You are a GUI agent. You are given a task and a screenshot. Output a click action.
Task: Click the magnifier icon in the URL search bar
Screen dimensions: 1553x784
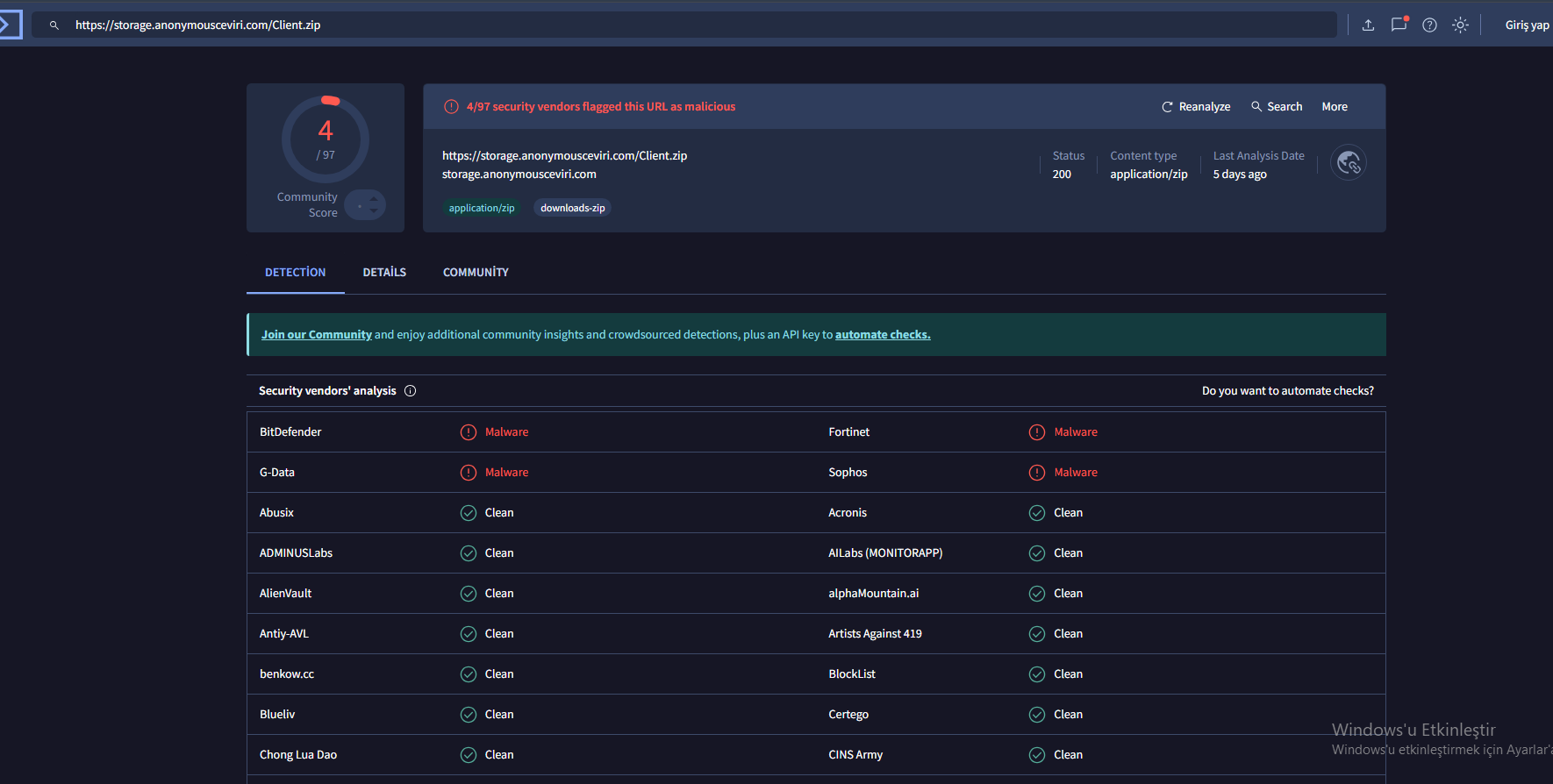[54, 25]
